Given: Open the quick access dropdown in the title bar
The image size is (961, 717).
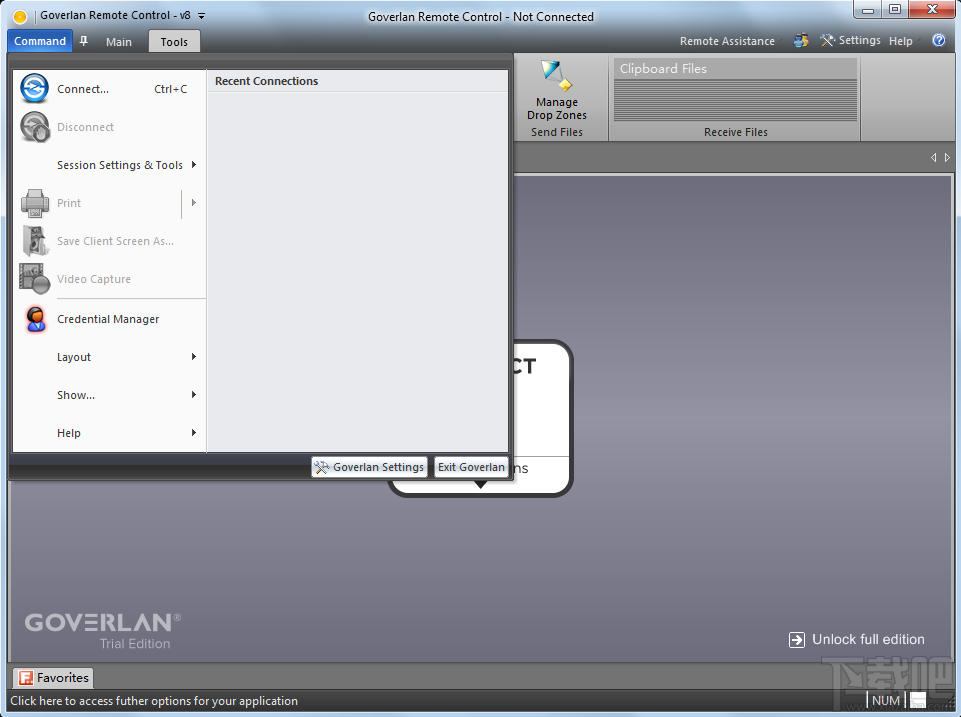Looking at the screenshot, I should [202, 16].
